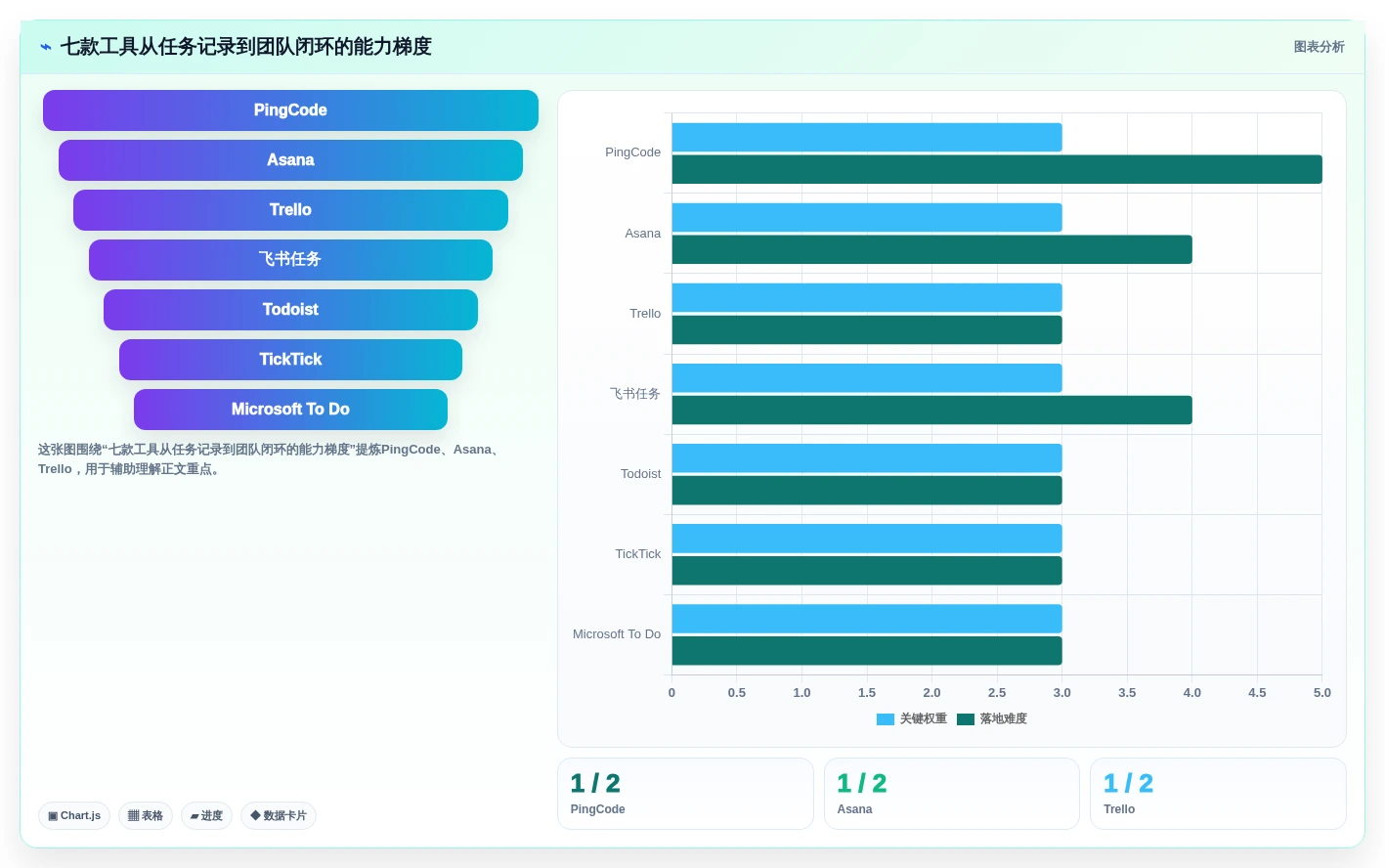Click Asana's green 落地难度 bar

coord(932,249)
